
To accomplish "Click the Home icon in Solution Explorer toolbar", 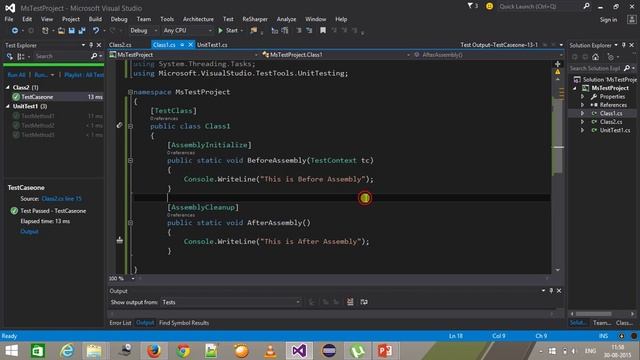I will pyautogui.click(x=596, y=57).
